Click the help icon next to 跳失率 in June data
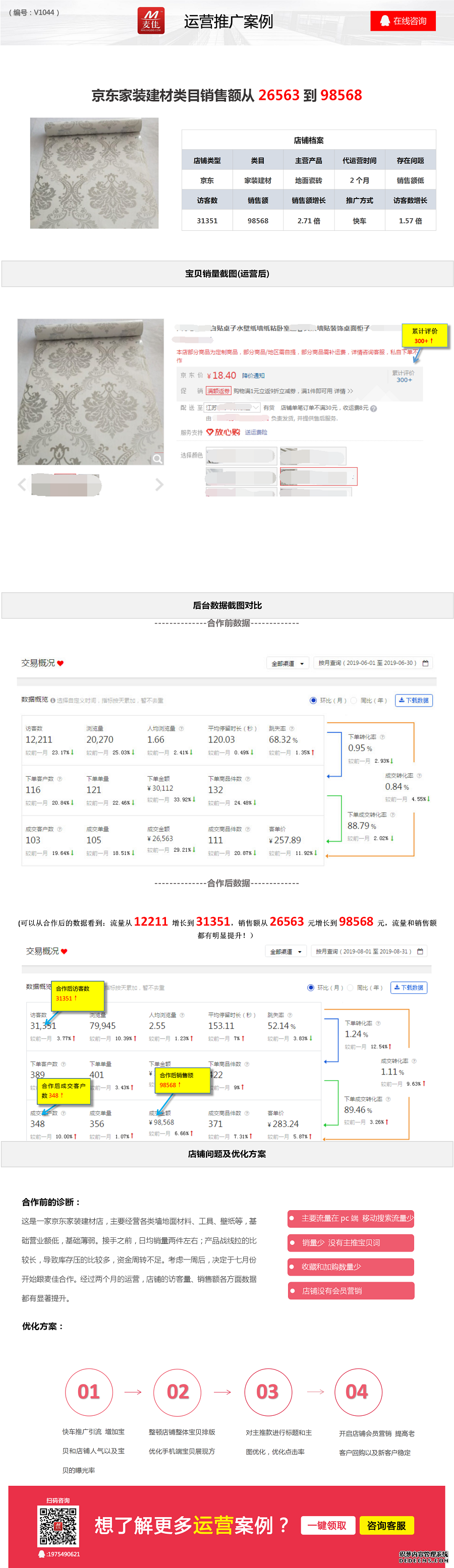 (291, 729)
